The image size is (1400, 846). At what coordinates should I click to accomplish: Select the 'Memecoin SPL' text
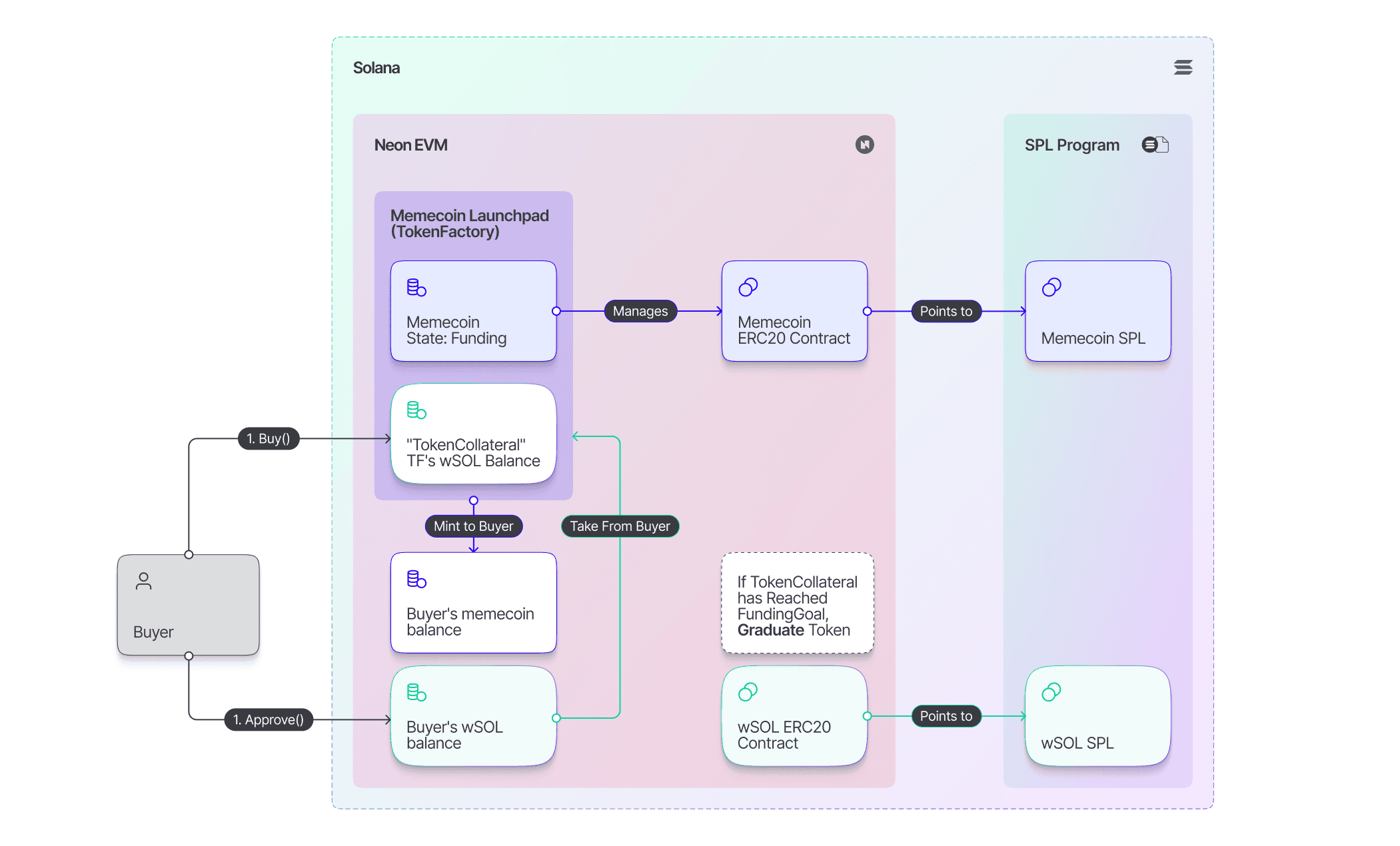coord(1093,338)
